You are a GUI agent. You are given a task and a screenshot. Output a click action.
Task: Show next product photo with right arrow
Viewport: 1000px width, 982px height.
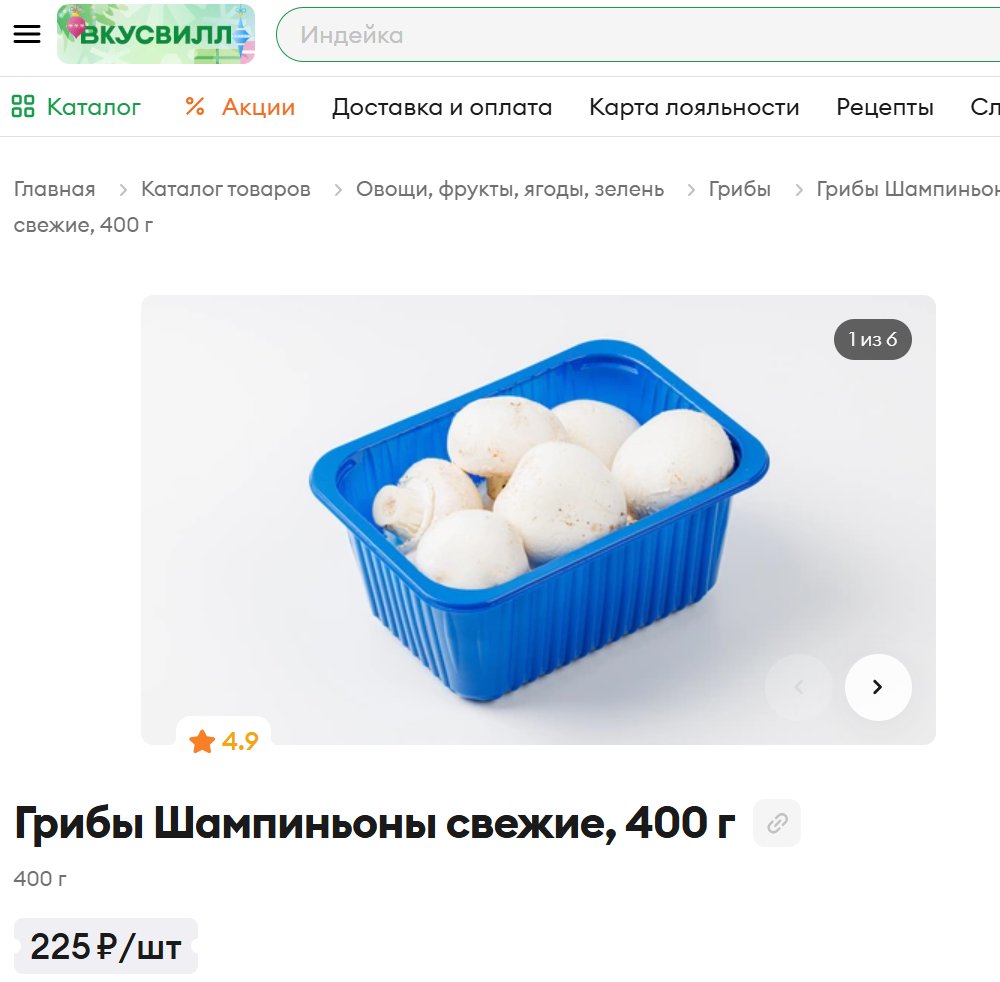[x=878, y=687]
